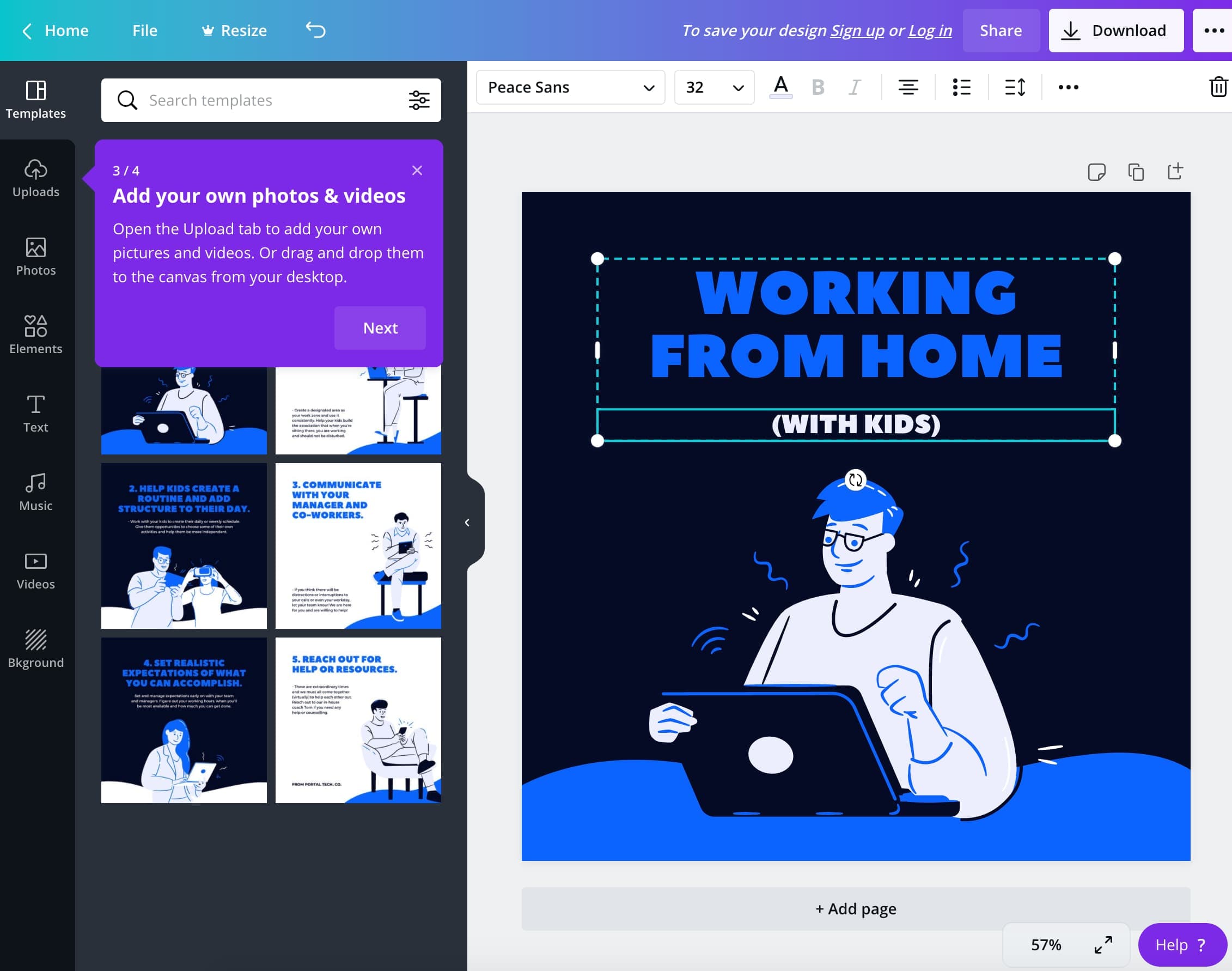1232x971 pixels.
Task: Open the Bkground sidebar tab
Action: point(36,649)
